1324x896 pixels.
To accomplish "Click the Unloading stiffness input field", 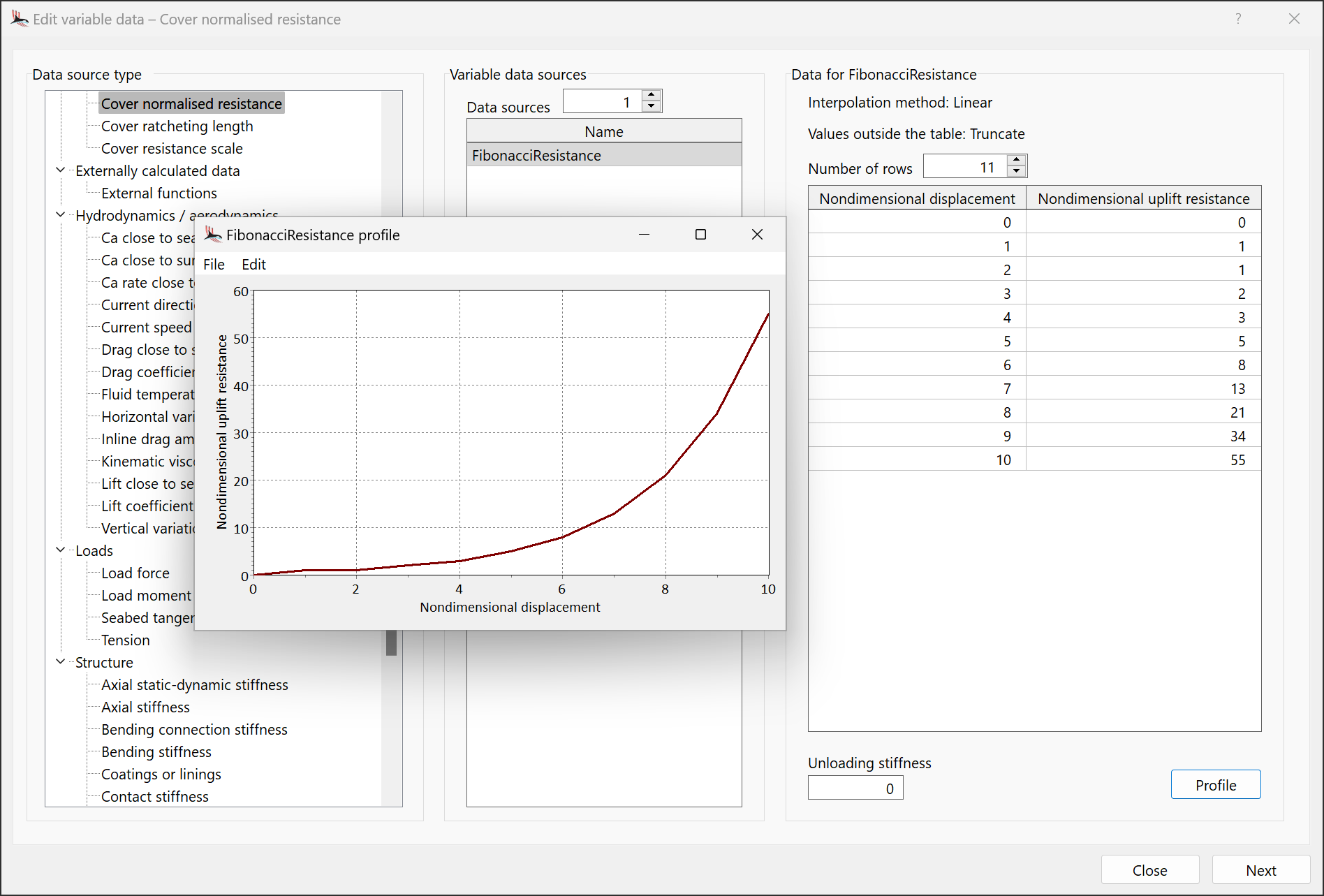I will pyautogui.click(x=855, y=787).
